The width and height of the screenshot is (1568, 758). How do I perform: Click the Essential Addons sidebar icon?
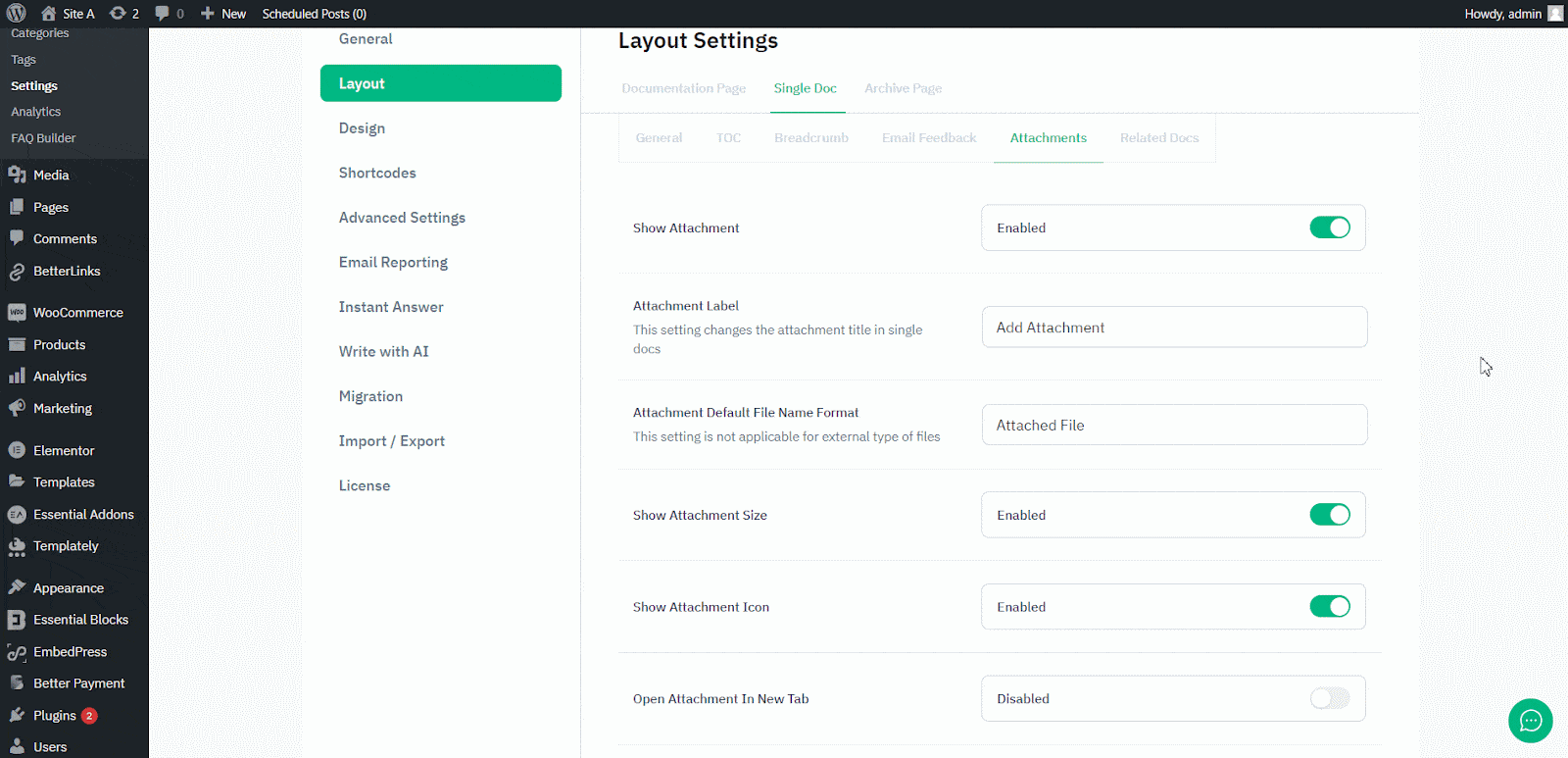(x=17, y=515)
